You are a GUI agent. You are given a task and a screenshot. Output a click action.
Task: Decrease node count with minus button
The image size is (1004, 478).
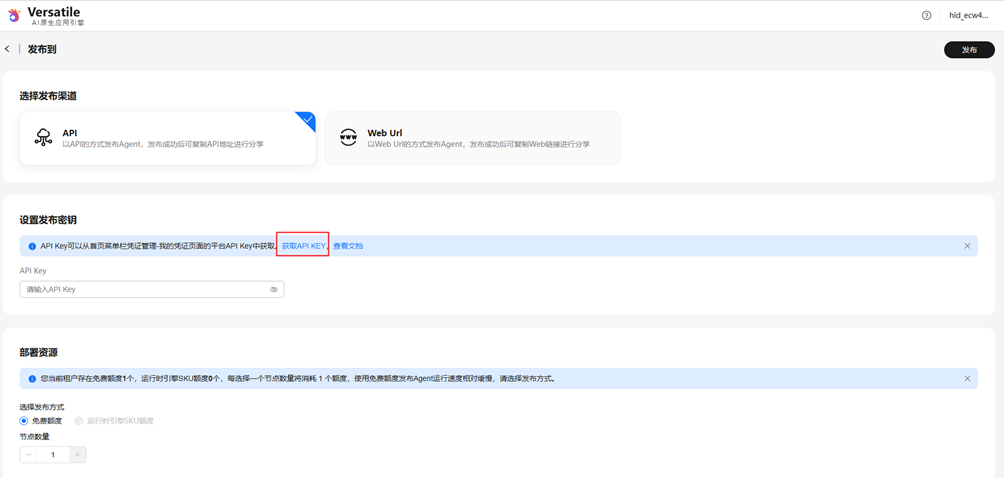click(28, 455)
